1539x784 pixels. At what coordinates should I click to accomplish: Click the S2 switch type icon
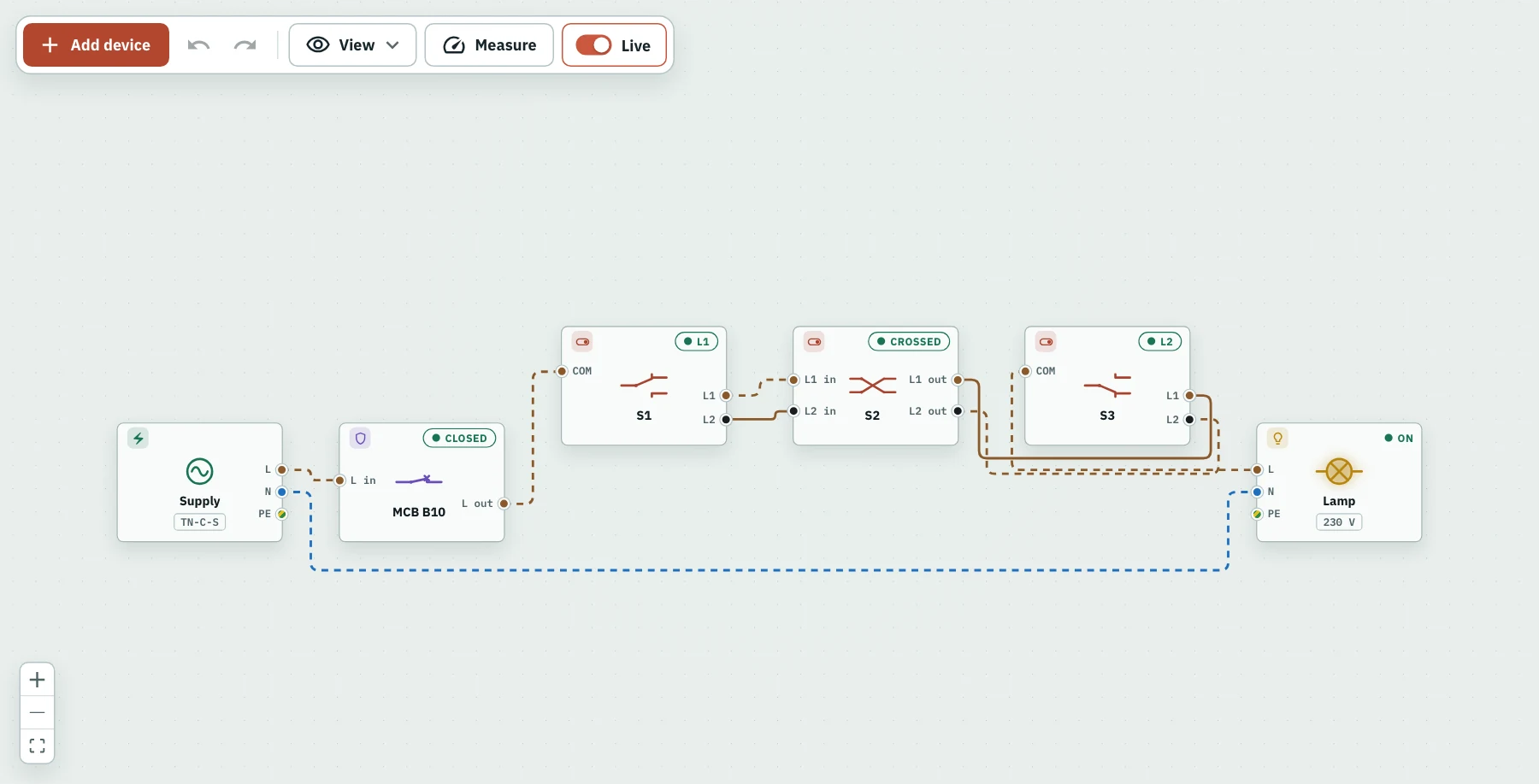point(814,341)
